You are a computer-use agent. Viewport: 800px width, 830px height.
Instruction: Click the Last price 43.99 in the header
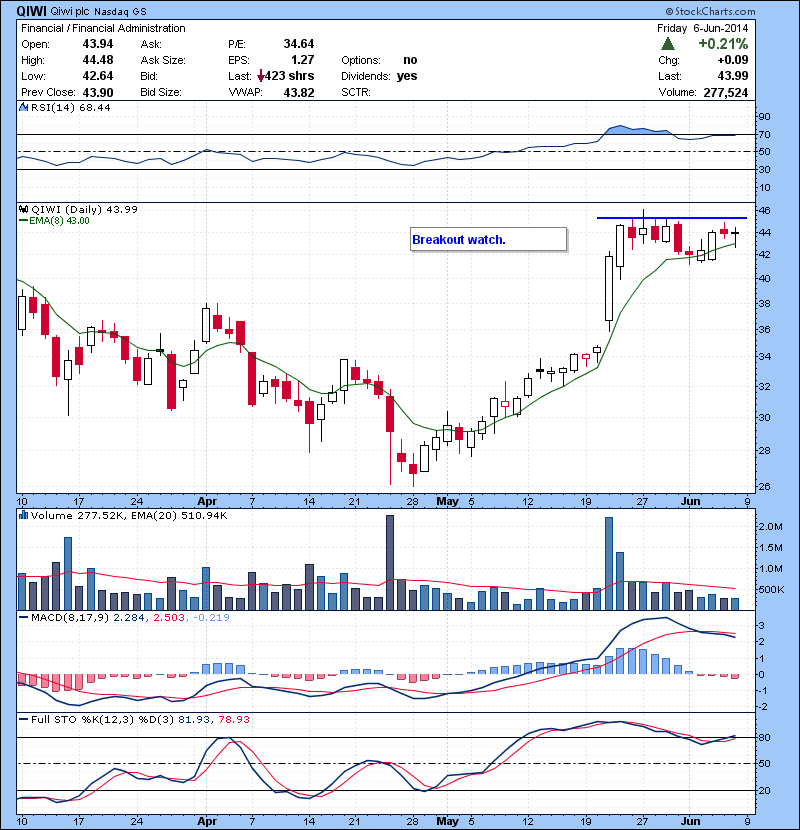pos(733,76)
